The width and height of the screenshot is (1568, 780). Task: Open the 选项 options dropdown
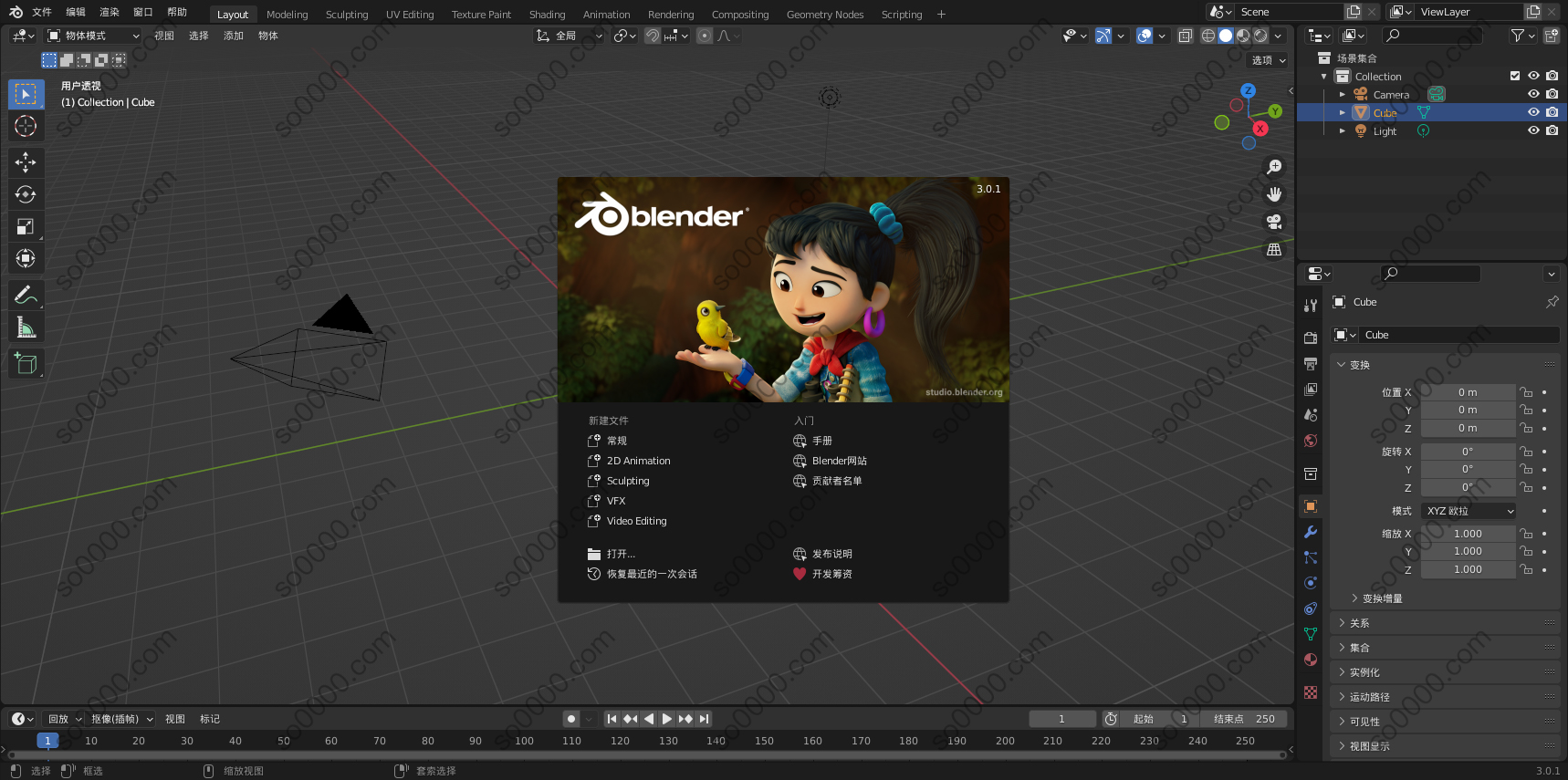click(x=1267, y=60)
